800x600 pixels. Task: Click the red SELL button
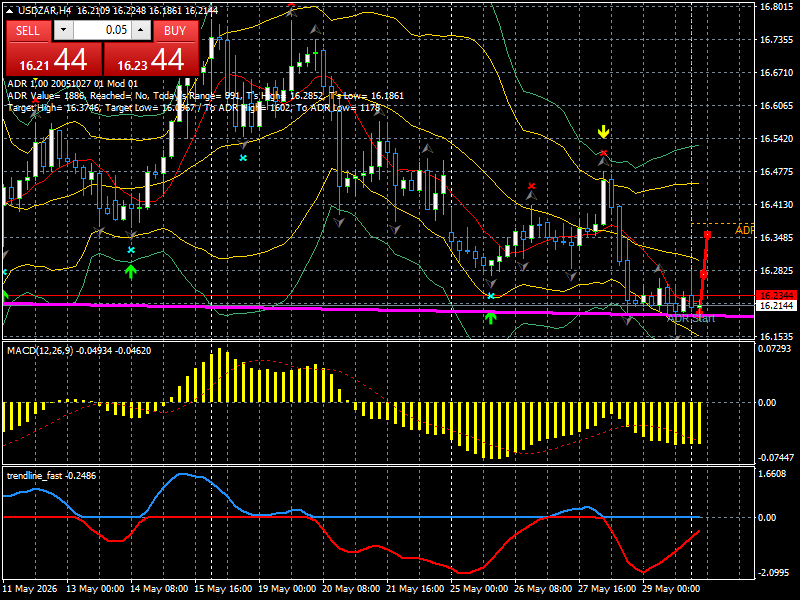coord(28,31)
